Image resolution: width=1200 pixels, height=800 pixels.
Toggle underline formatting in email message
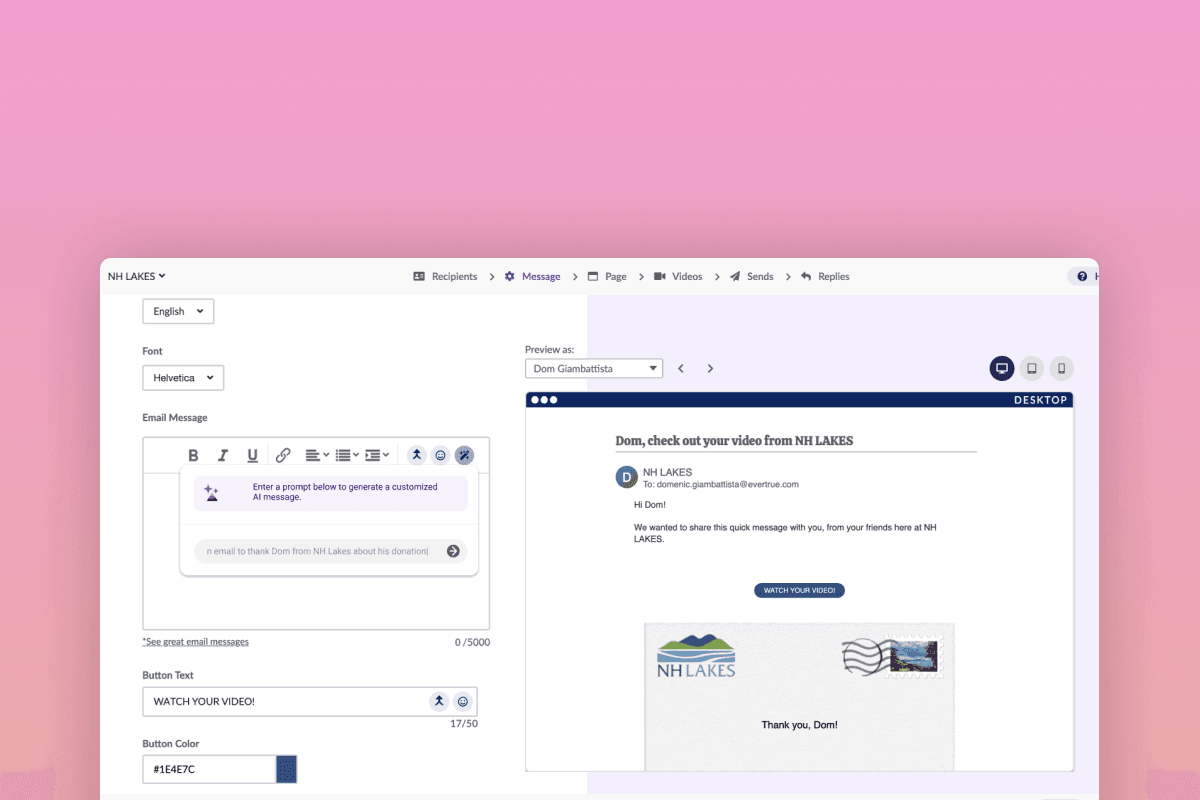coord(253,455)
